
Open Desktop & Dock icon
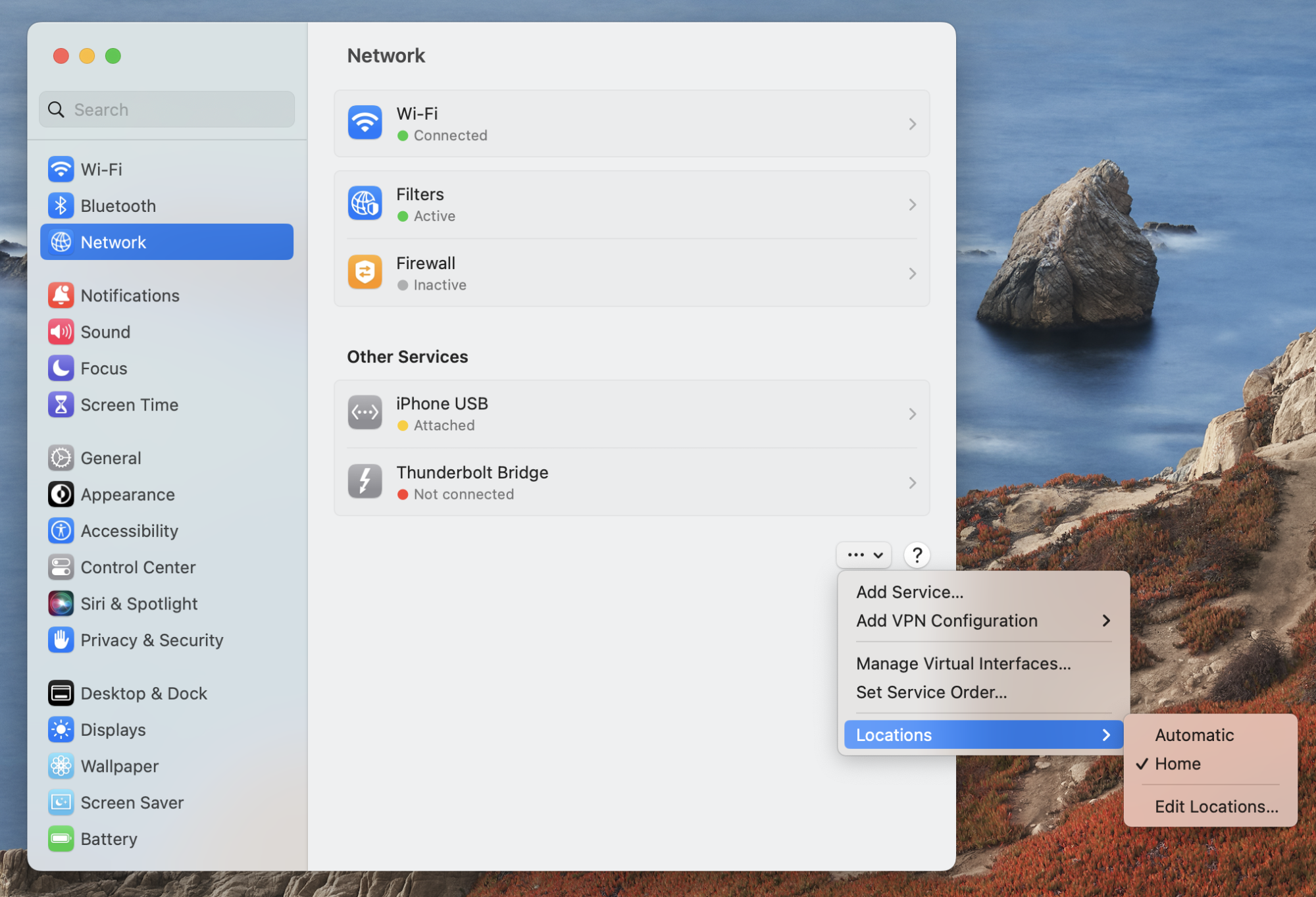coord(61,694)
